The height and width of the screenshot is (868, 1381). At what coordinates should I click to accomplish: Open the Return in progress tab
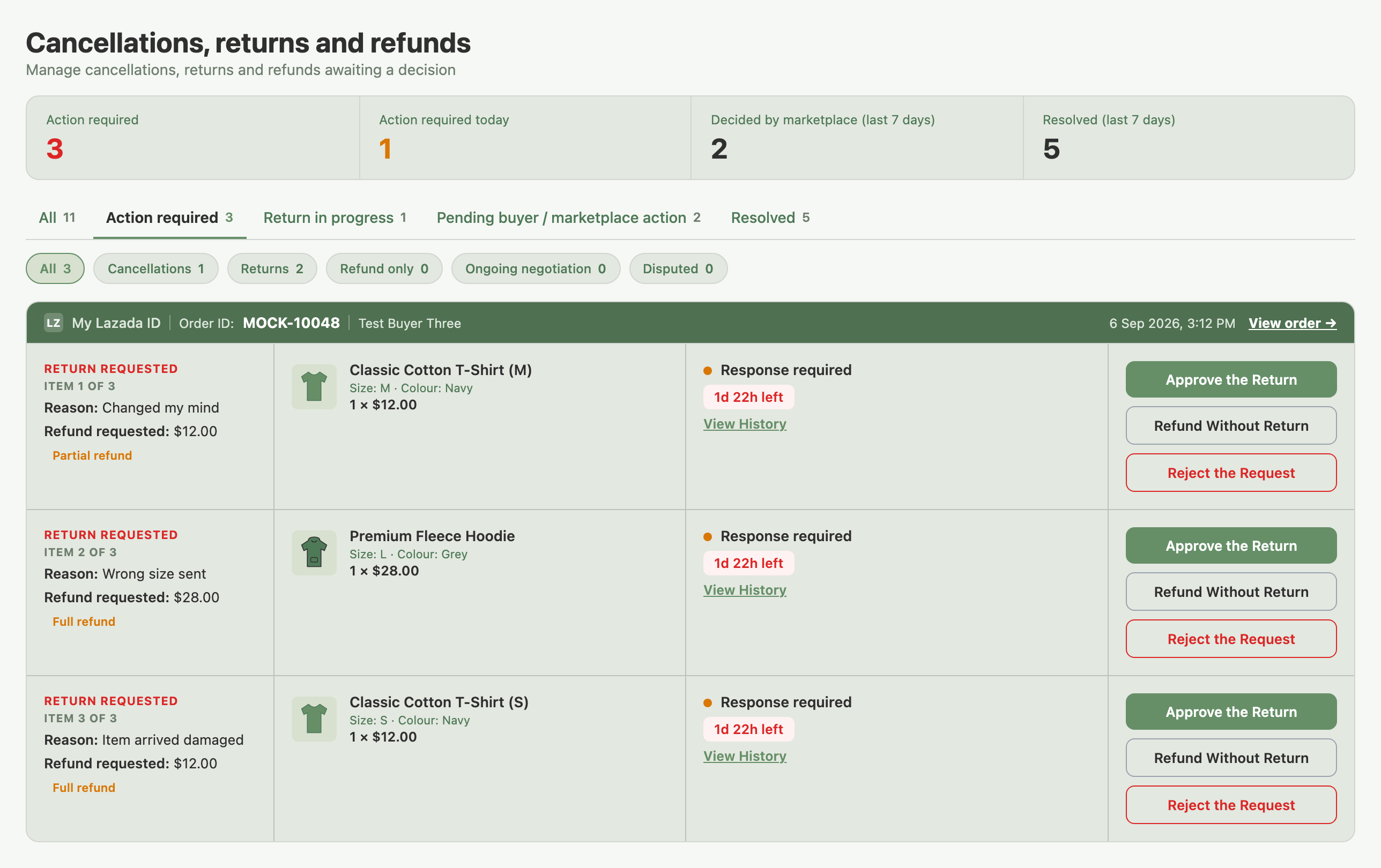(x=335, y=218)
